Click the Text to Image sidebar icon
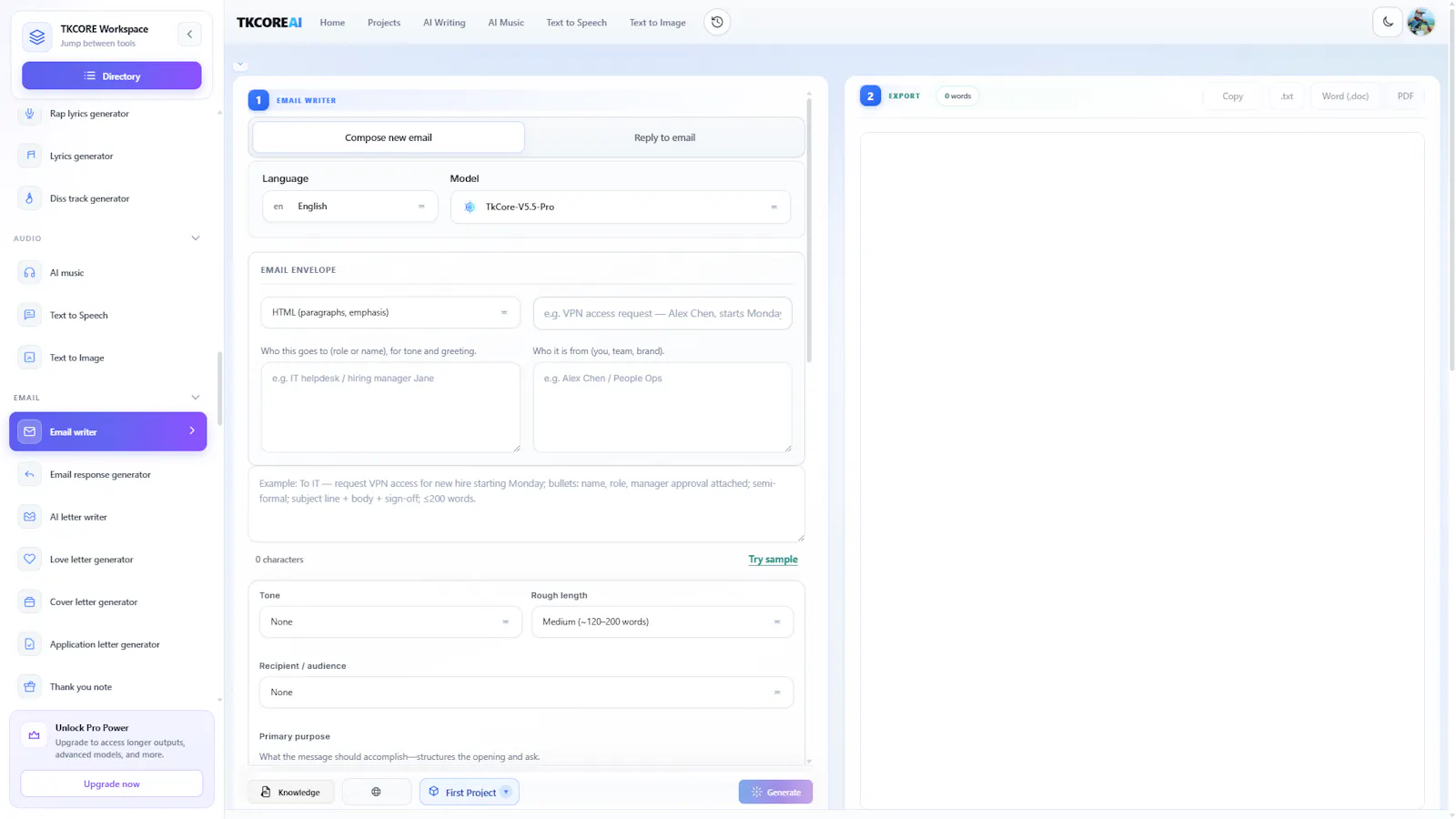1456x819 pixels. [x=30, y=358]
